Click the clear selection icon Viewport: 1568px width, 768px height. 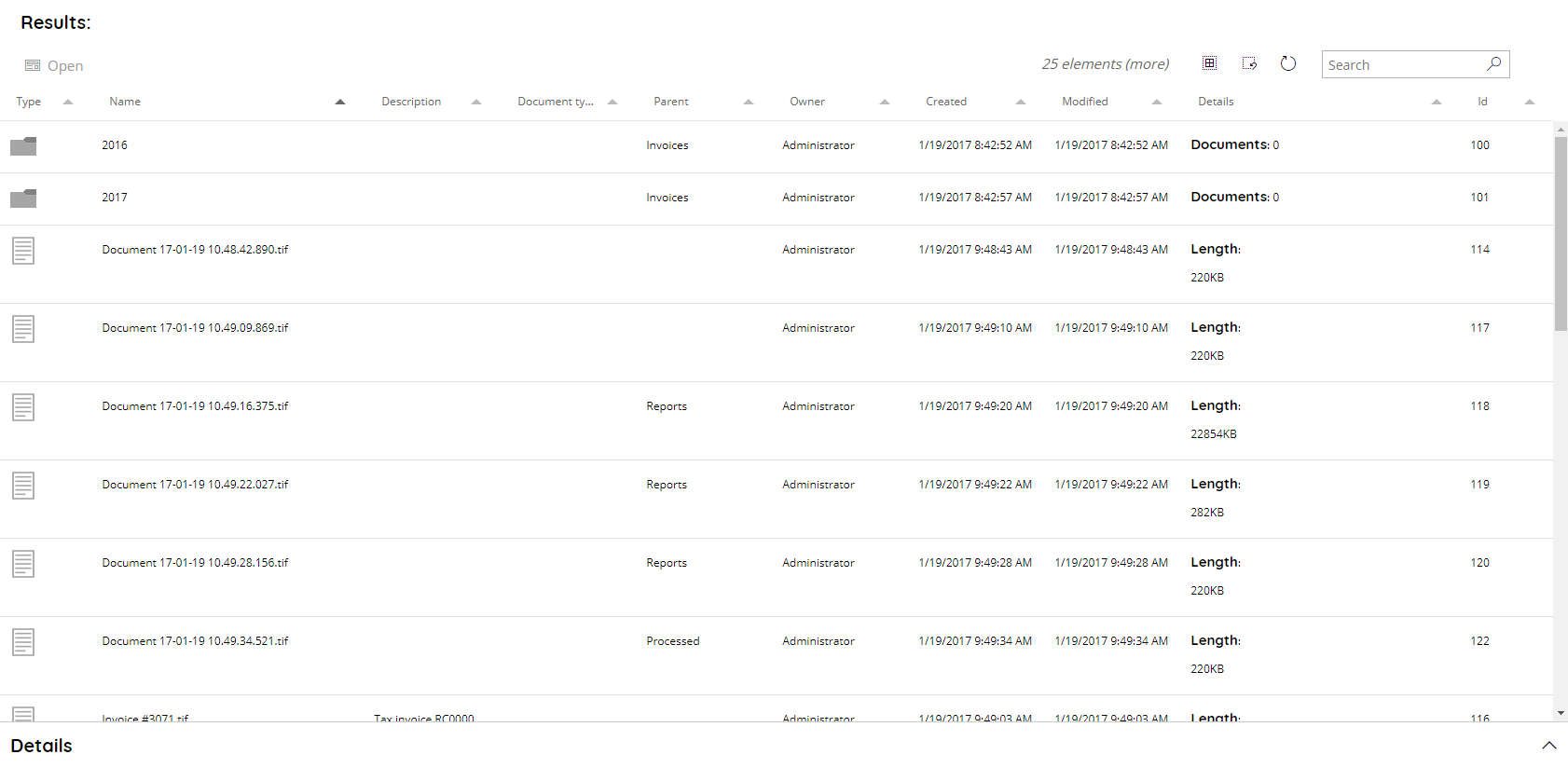click(1249, 63)
